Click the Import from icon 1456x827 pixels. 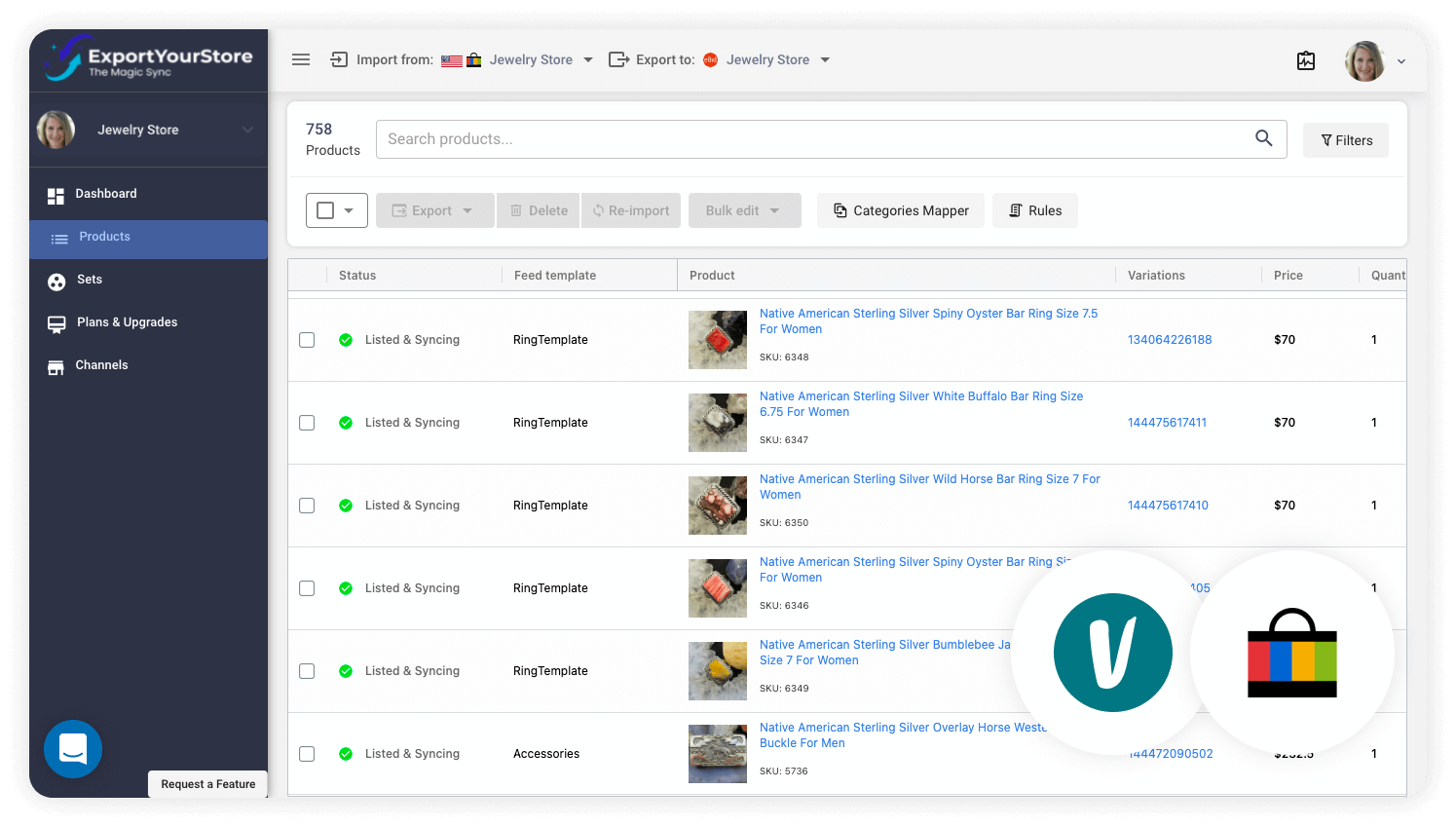(x=338, y=59)
